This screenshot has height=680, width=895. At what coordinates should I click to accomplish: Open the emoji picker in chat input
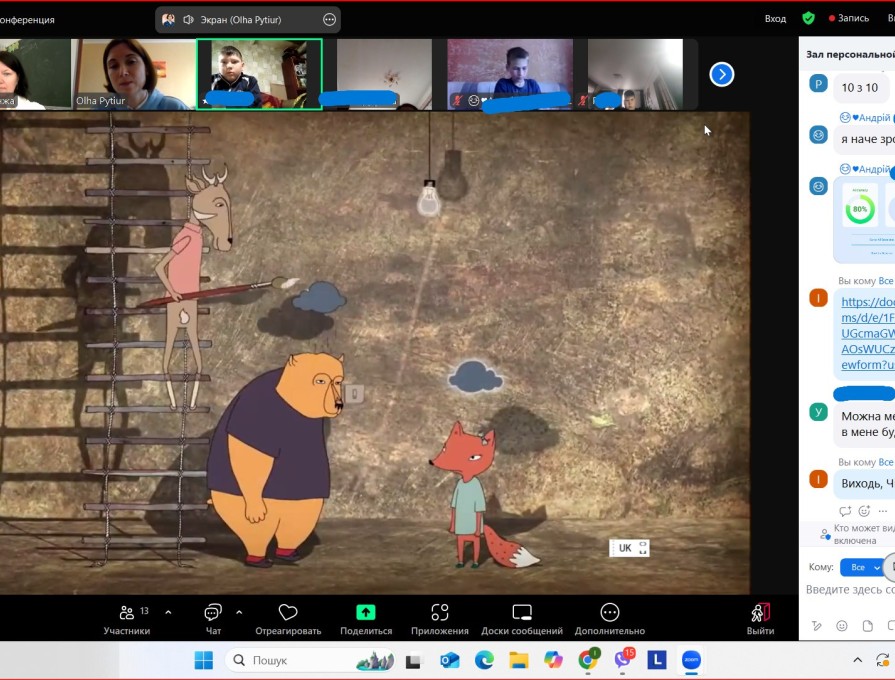point(842,626)
